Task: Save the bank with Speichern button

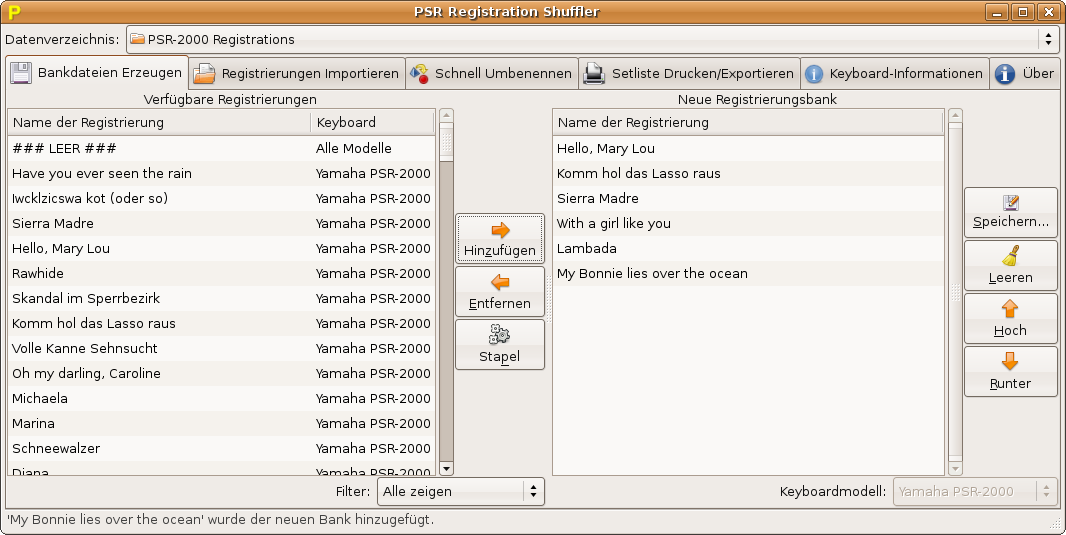Action: click(x=1010, y=212)
